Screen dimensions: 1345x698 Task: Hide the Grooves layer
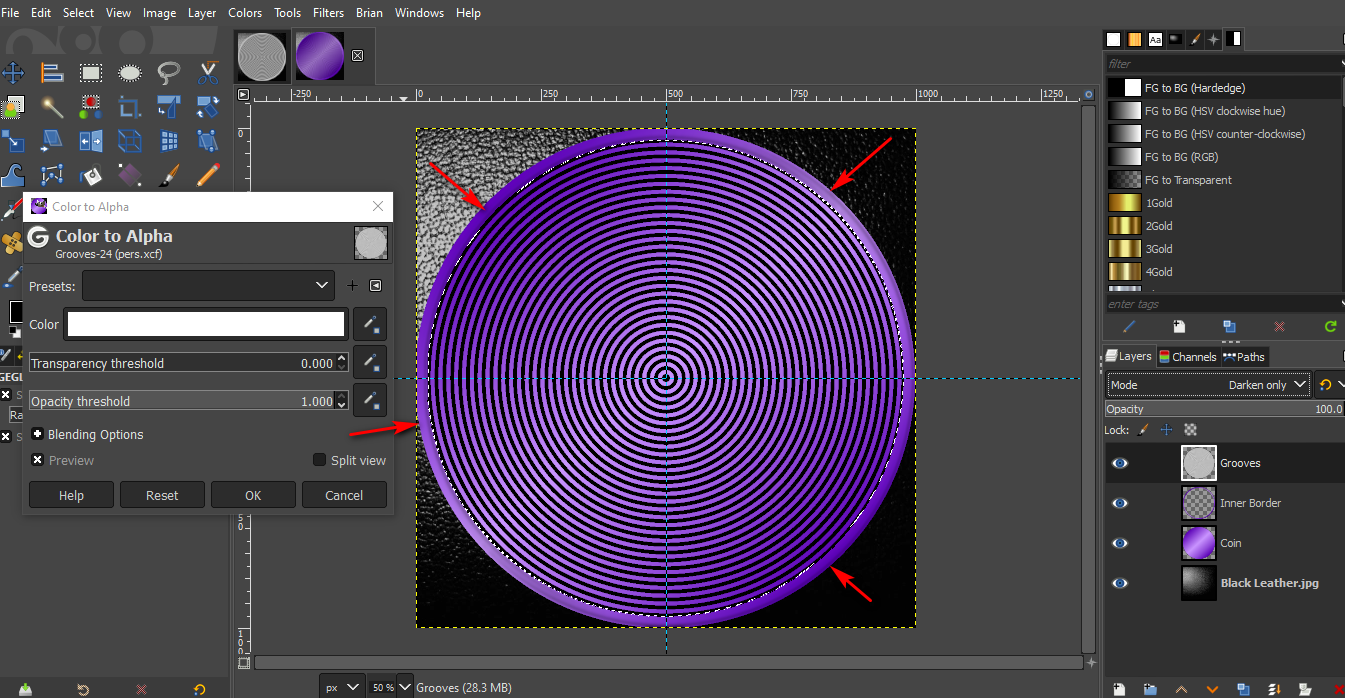point(1120,463)
